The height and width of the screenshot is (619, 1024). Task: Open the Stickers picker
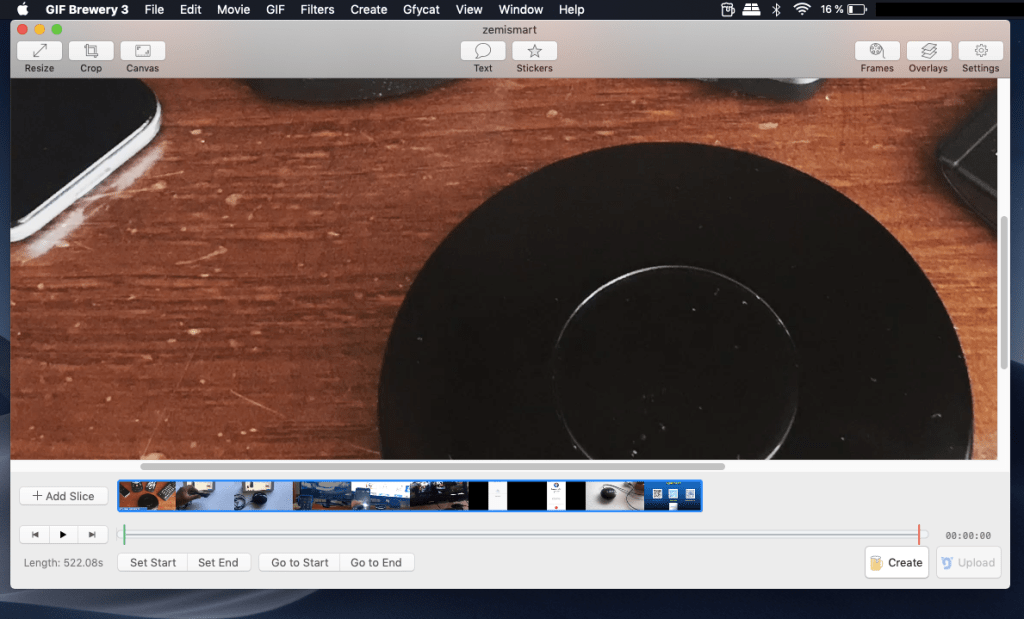click(x=534, y=51)
